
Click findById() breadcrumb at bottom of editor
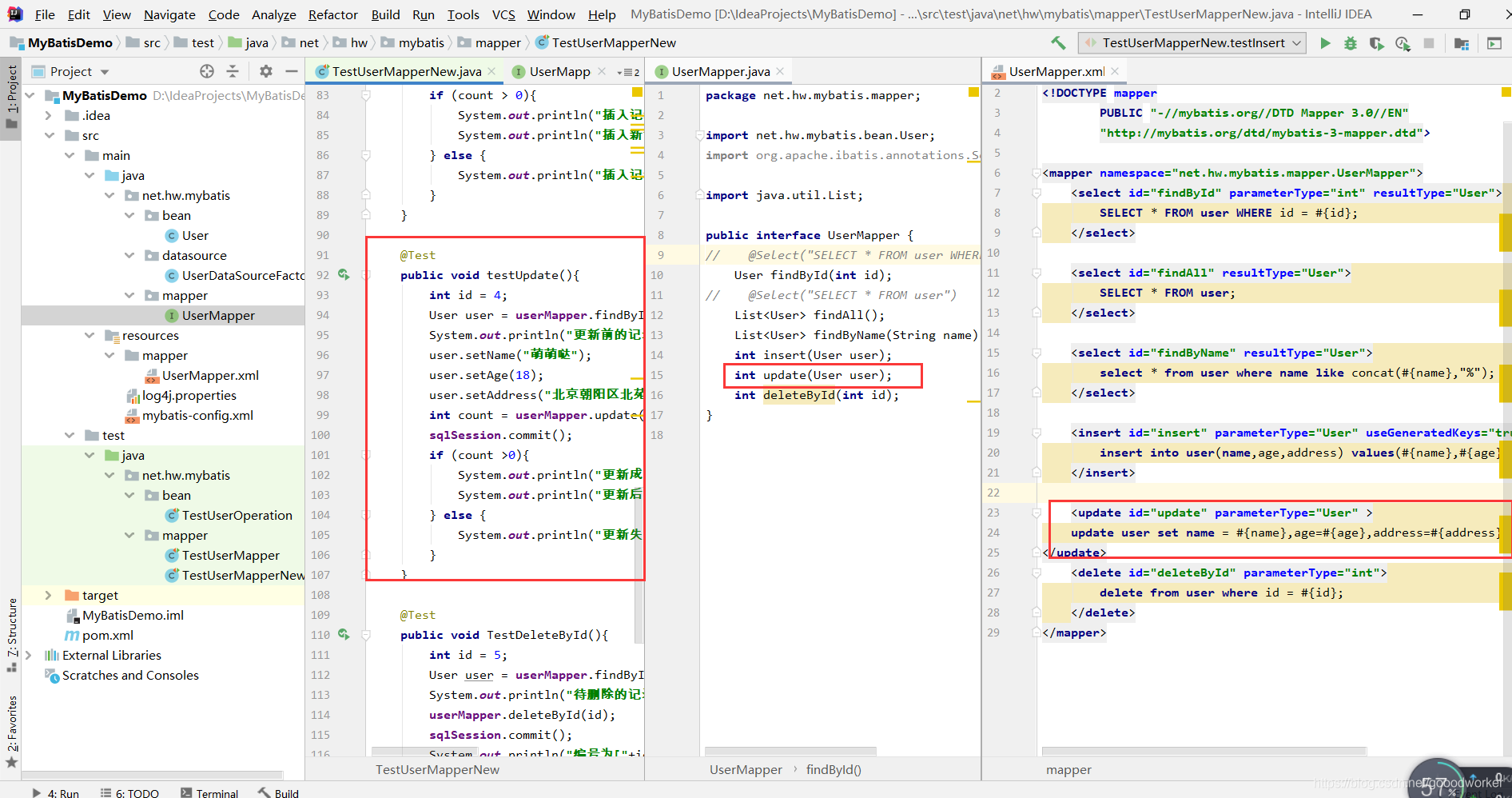[x=834, y=769]
